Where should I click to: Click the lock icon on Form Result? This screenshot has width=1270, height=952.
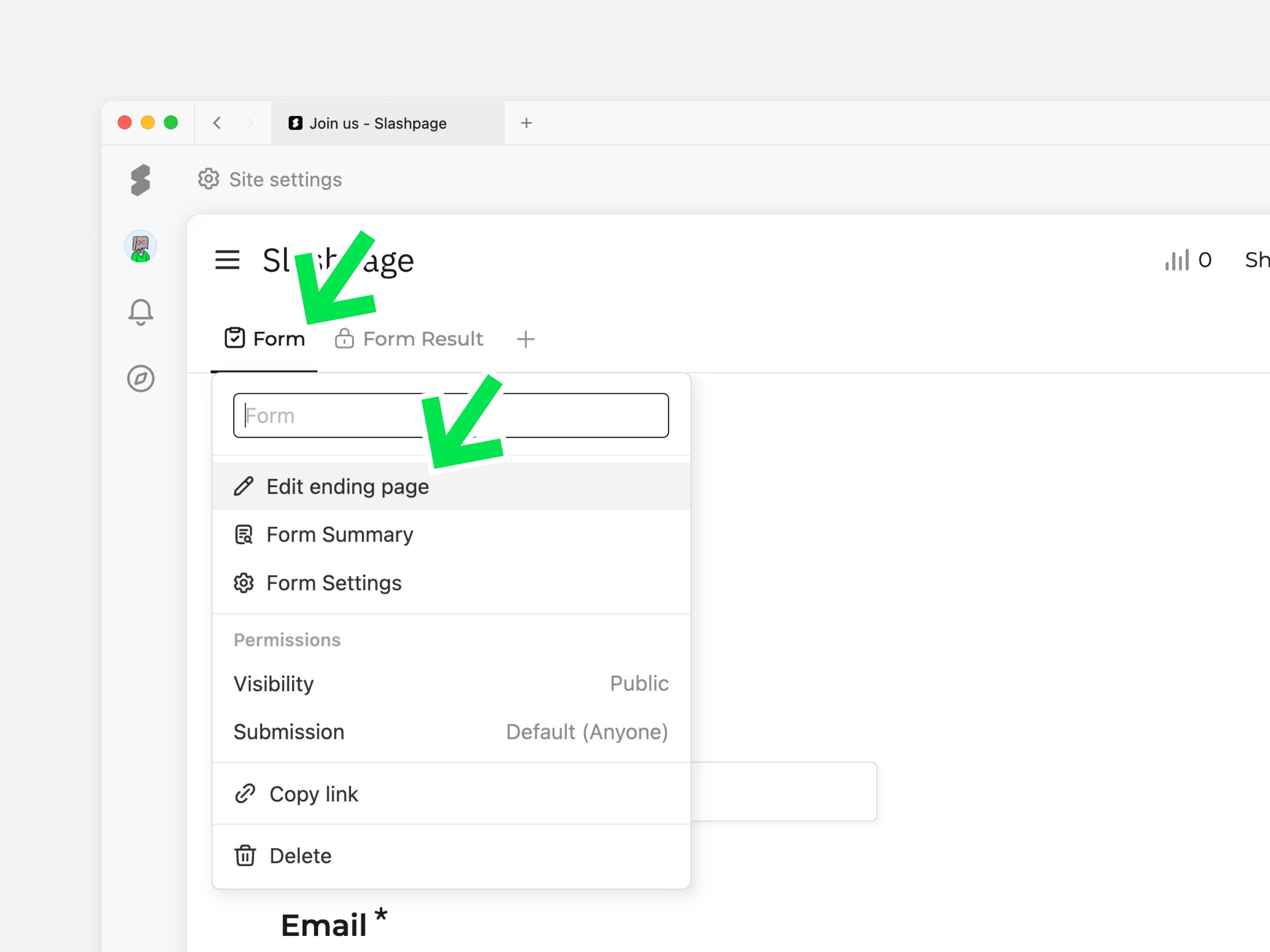tap(344, 338)
